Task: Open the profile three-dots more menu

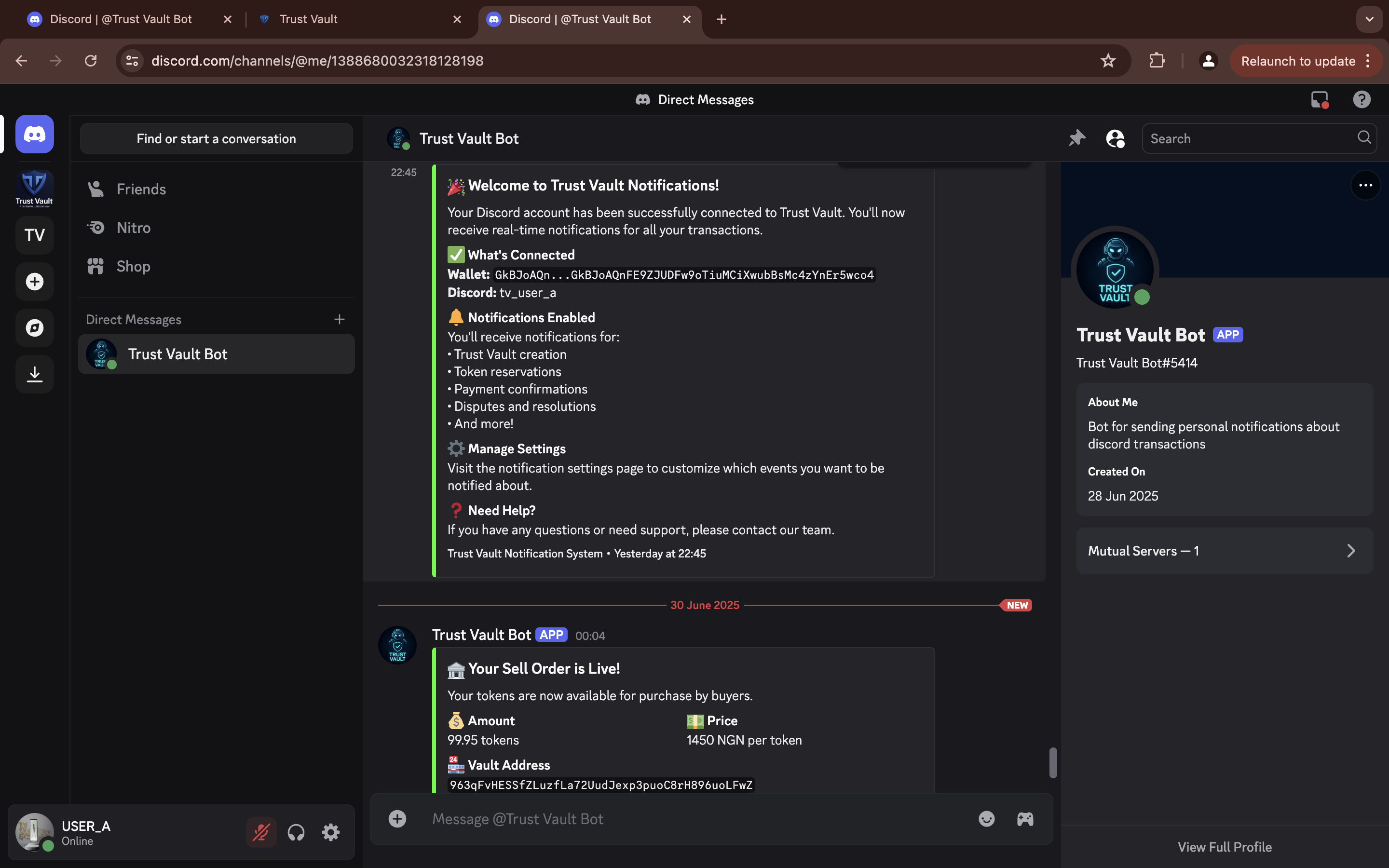Action: 1365,185
